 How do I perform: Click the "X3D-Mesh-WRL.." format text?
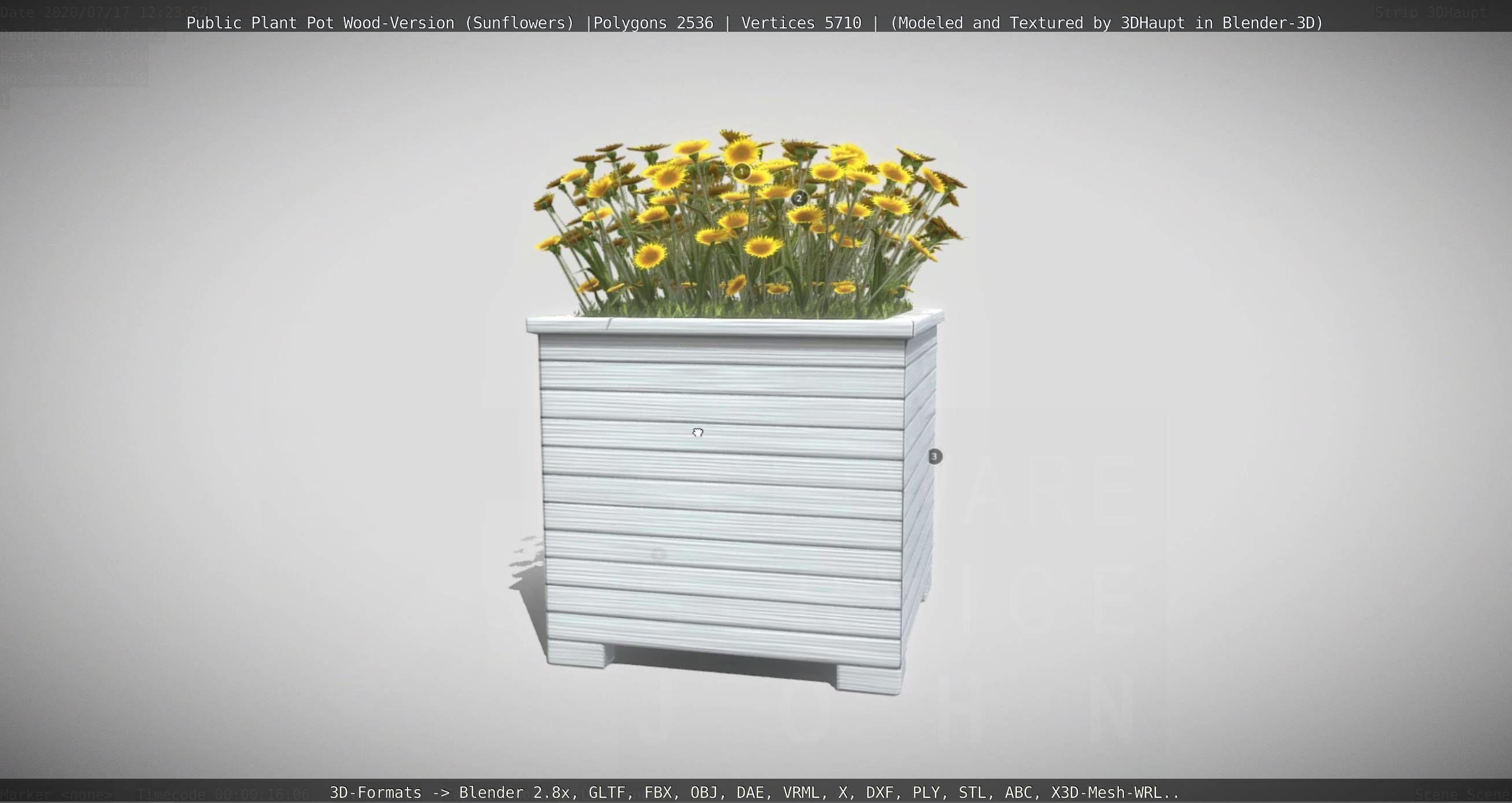[x=1115, y=793]
